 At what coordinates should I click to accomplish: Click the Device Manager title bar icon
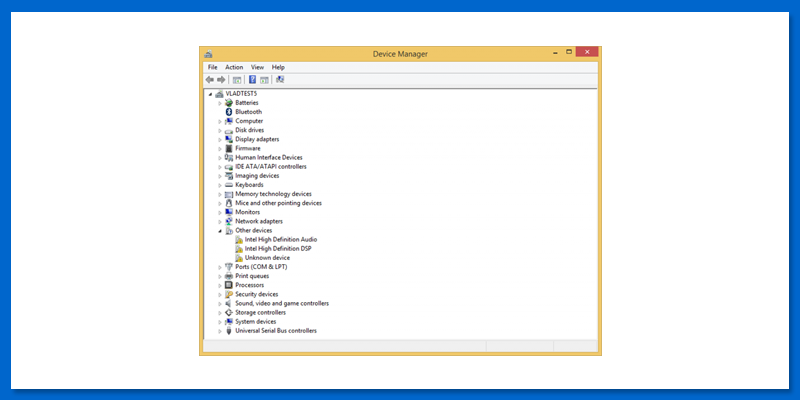click(x=208, y=54)
